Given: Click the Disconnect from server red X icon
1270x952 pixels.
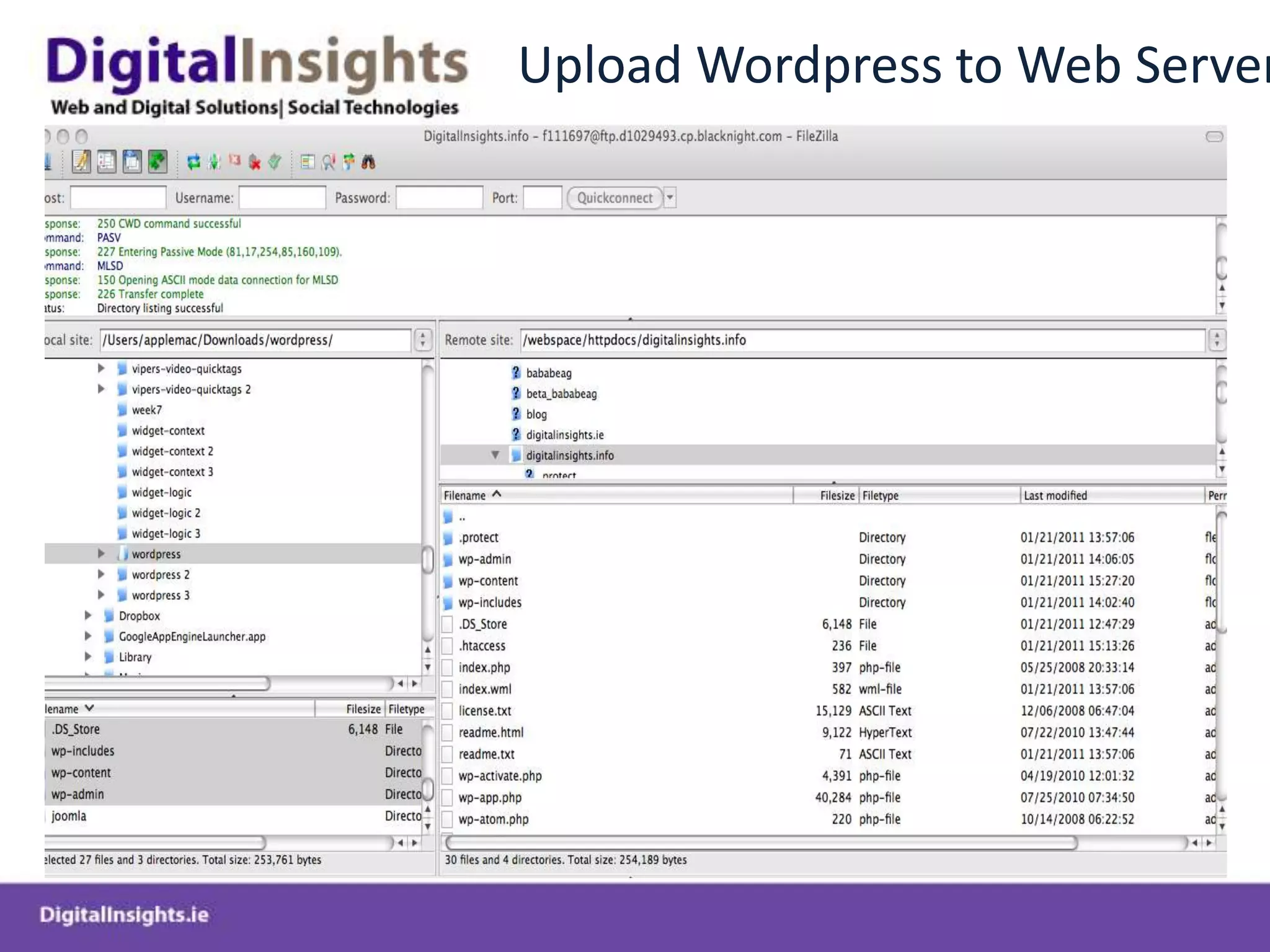Looking at the screenshot, I should click(254, 162).
